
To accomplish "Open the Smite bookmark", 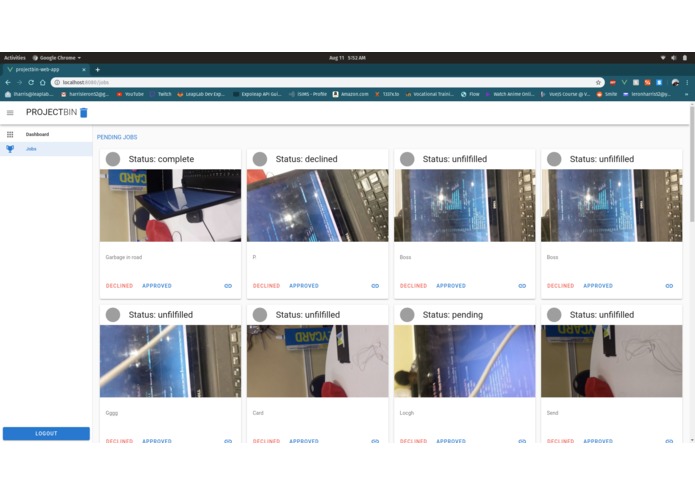I will point(607,94).
